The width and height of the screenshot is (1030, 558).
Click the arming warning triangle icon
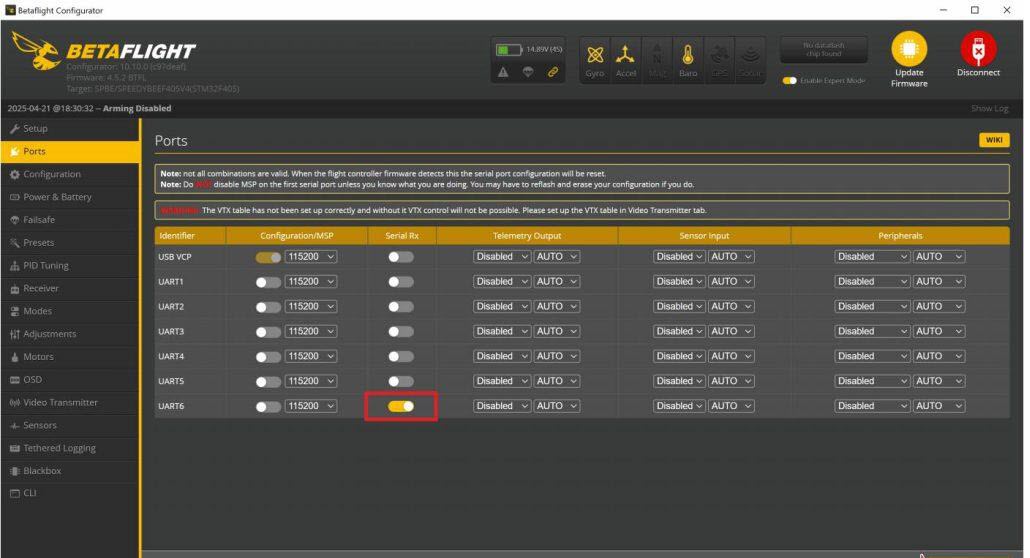[503, 72]
